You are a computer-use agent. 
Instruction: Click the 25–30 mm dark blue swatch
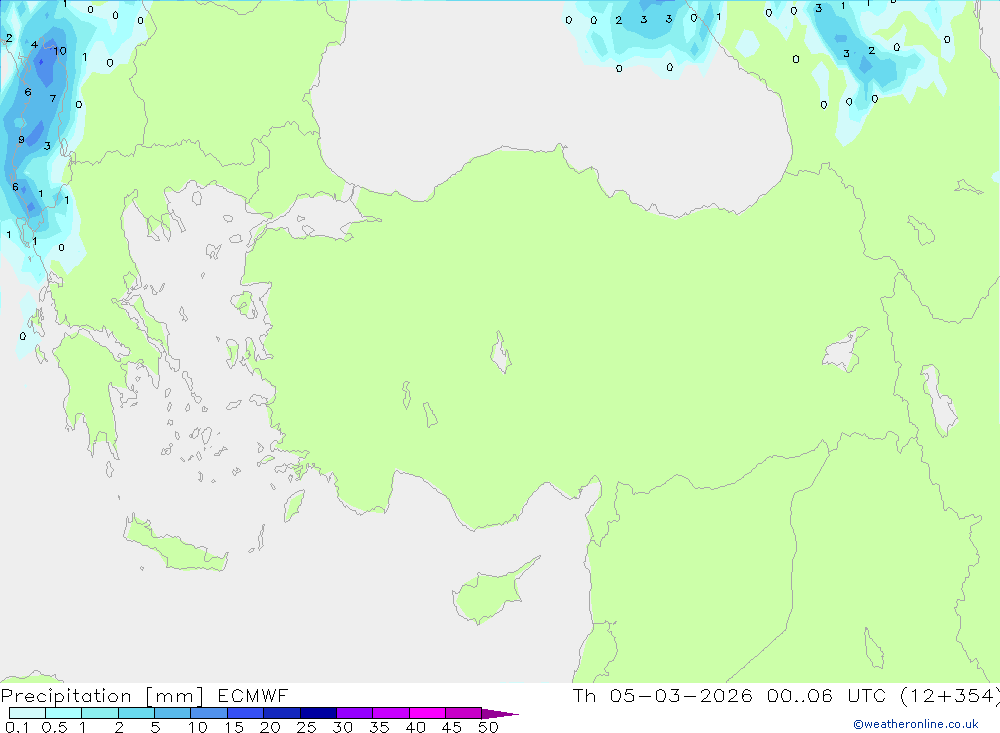click(x=318, y=713)
